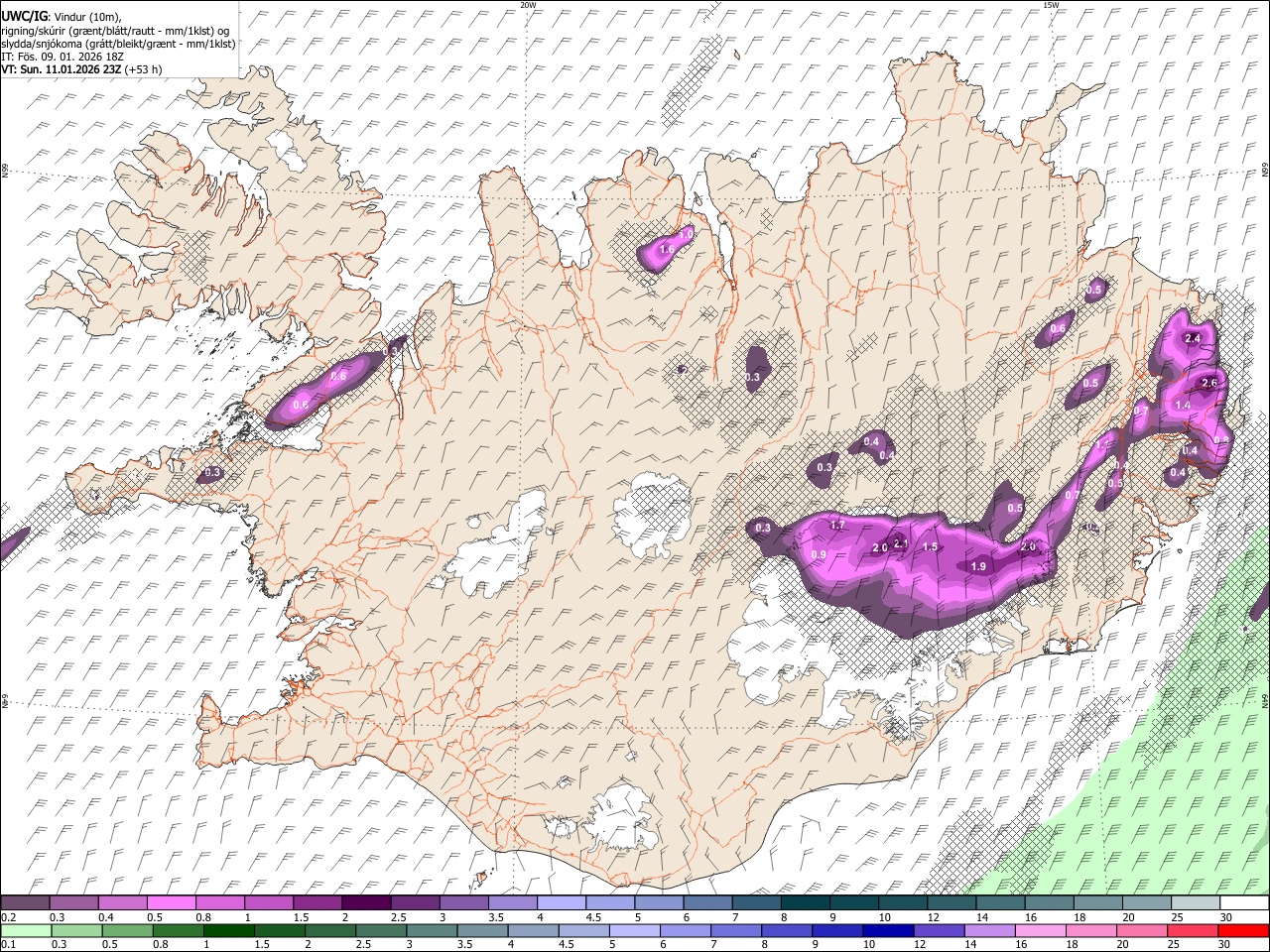Click the 2.4 precipitation value on the map
Image resolution: width=1270 pixels, height=952 pixels.
click(1194, 339)
